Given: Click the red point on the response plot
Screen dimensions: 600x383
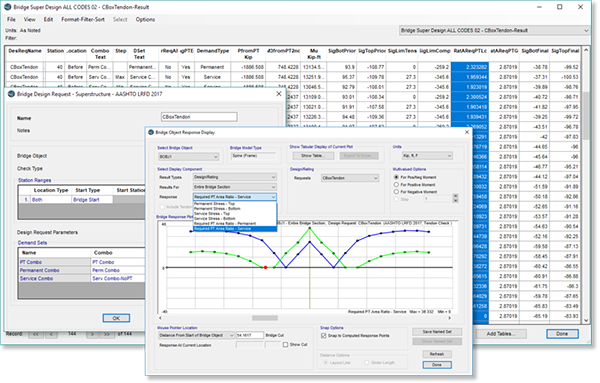Looking at the screenshot, I should click(266, 267).
